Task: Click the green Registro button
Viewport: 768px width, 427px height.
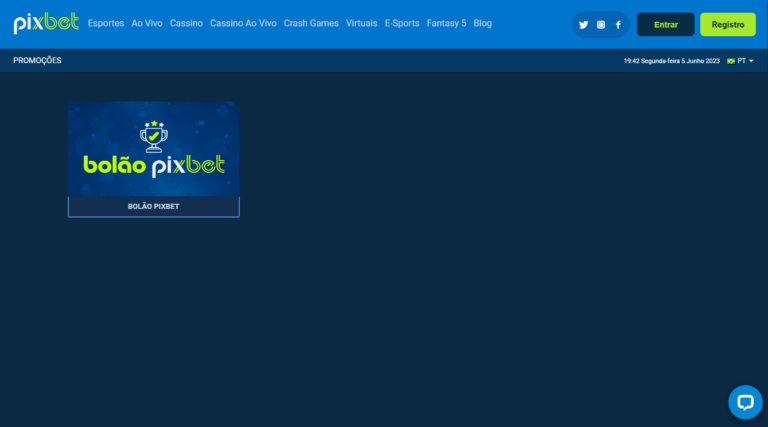Action: (x=728, y=24)
